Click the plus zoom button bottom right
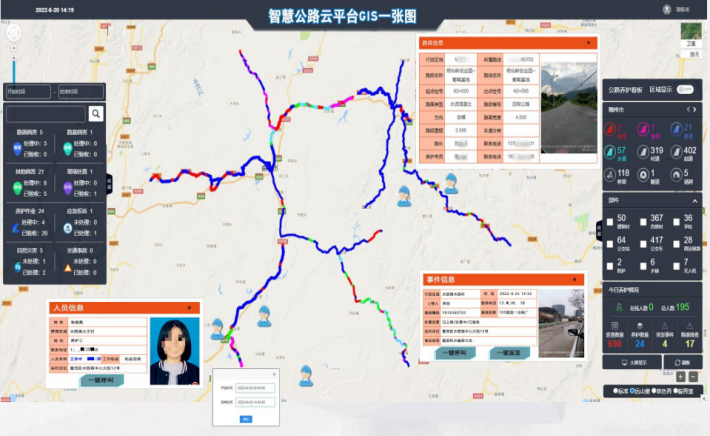Viewport: 710px width, 436px height. pos(681,377)
